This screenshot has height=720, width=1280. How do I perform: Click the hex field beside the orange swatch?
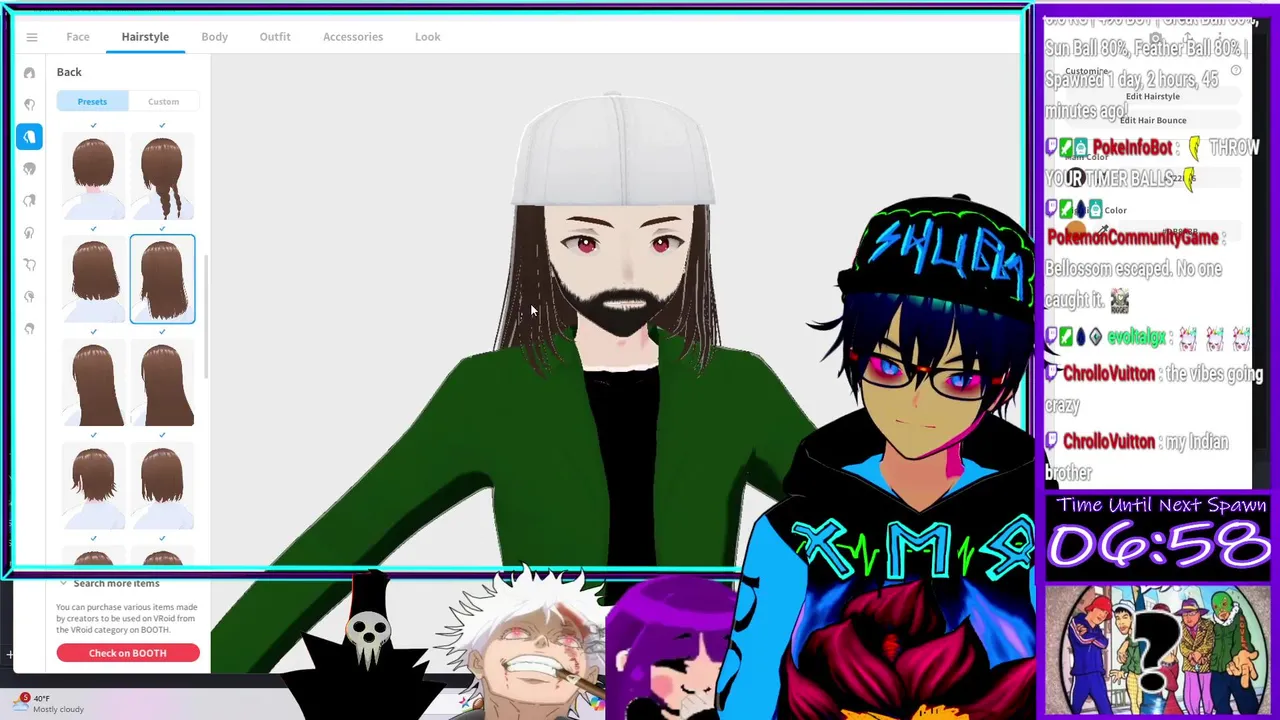1180,230
